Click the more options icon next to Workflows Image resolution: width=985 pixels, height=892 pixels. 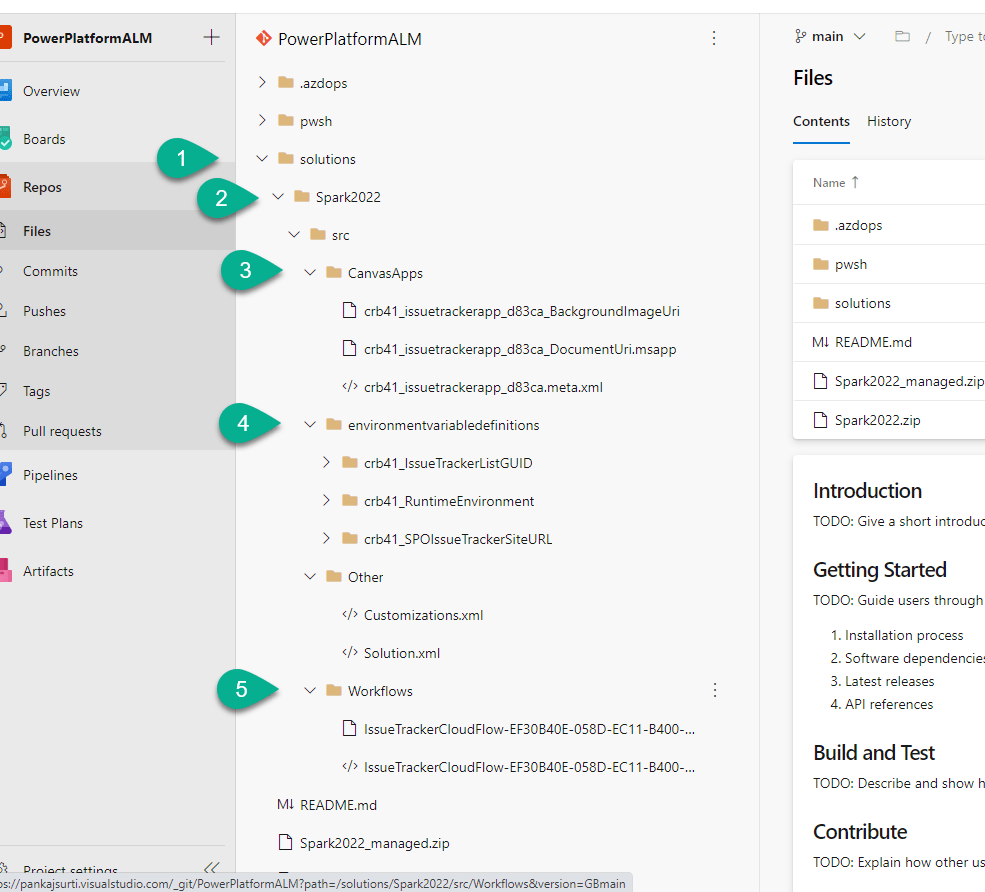[714, 691]
